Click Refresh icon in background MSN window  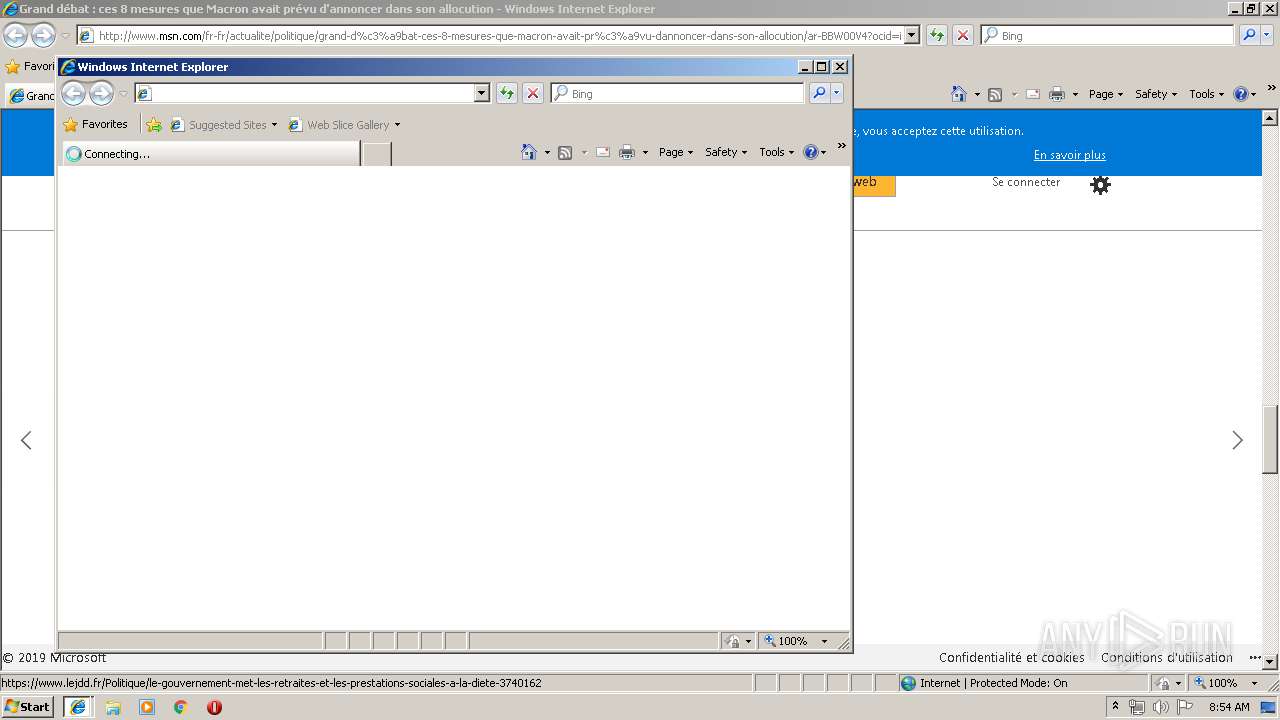[x=937, y=35]
